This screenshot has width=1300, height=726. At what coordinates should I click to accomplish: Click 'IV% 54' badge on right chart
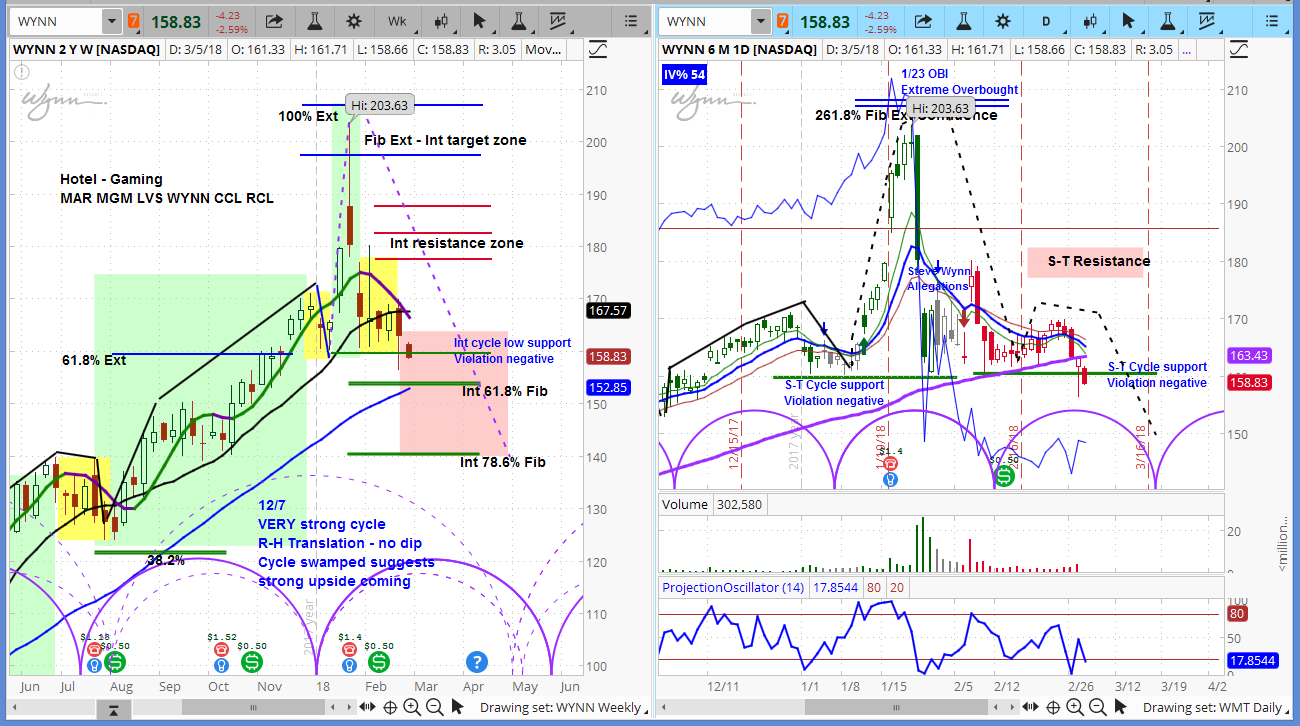click(686, 74)
